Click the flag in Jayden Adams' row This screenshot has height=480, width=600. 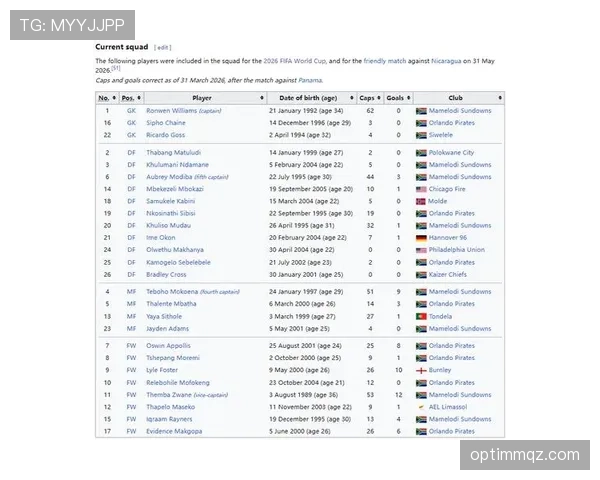[421, 329]
